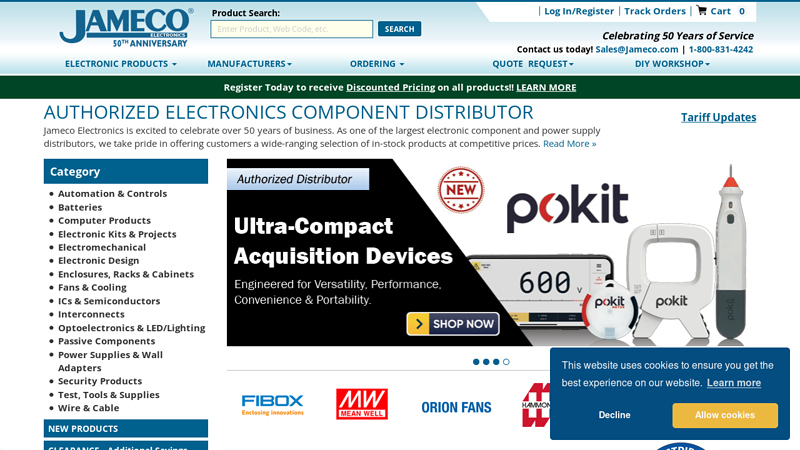Image resolution: width=800 pixels, height=450 pixels.
Task: Open the Discounted Pricing link
Action: [390, 87]
